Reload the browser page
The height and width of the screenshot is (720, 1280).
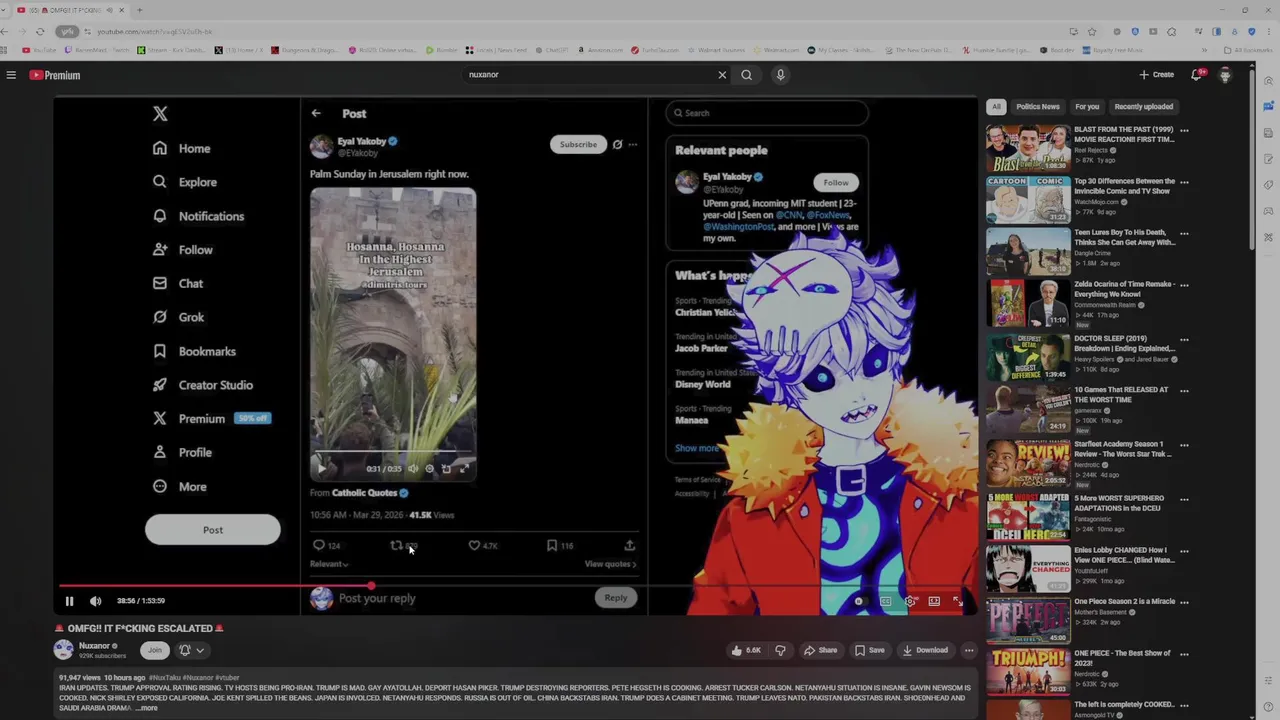click(40, 31)
